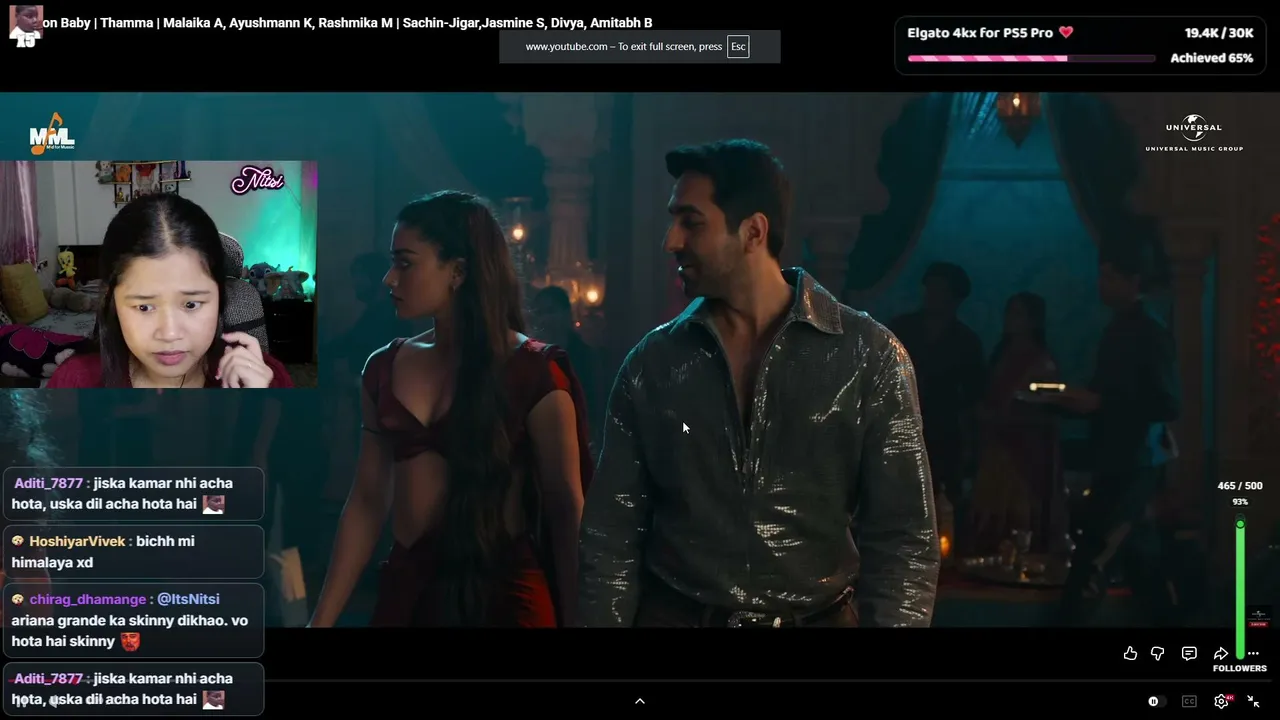The image size is (1280, 720).
Task: Click the 'Achieved 65%' label
Action: pos(1212,58)
